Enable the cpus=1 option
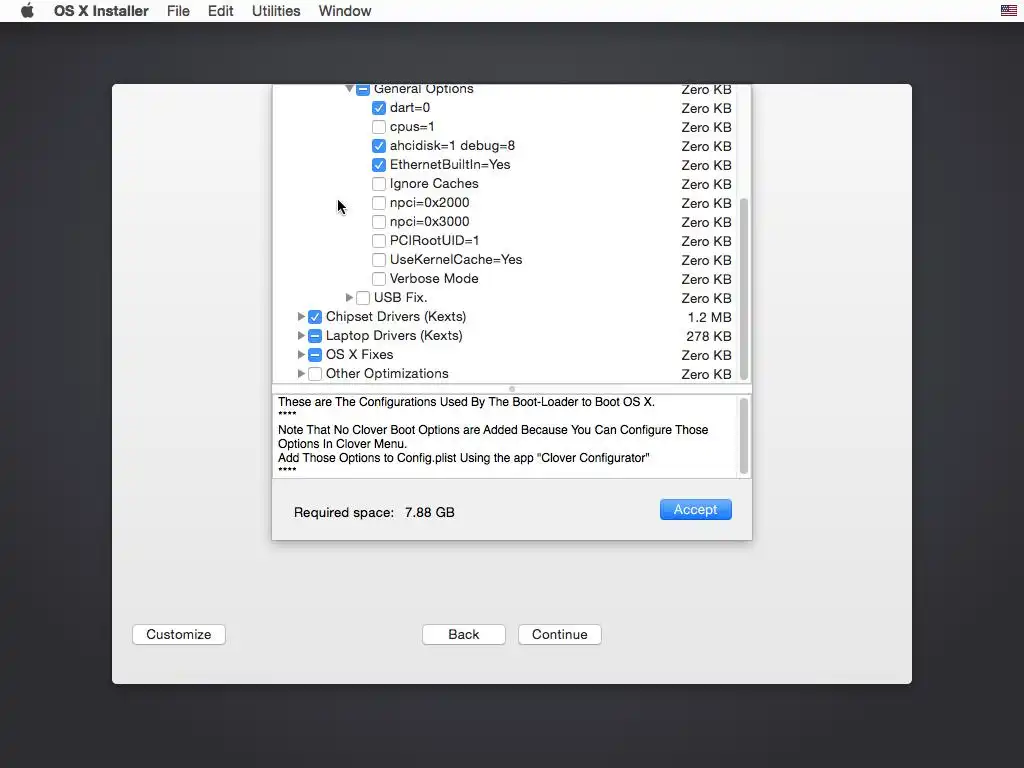 click(x=379, y=127)
